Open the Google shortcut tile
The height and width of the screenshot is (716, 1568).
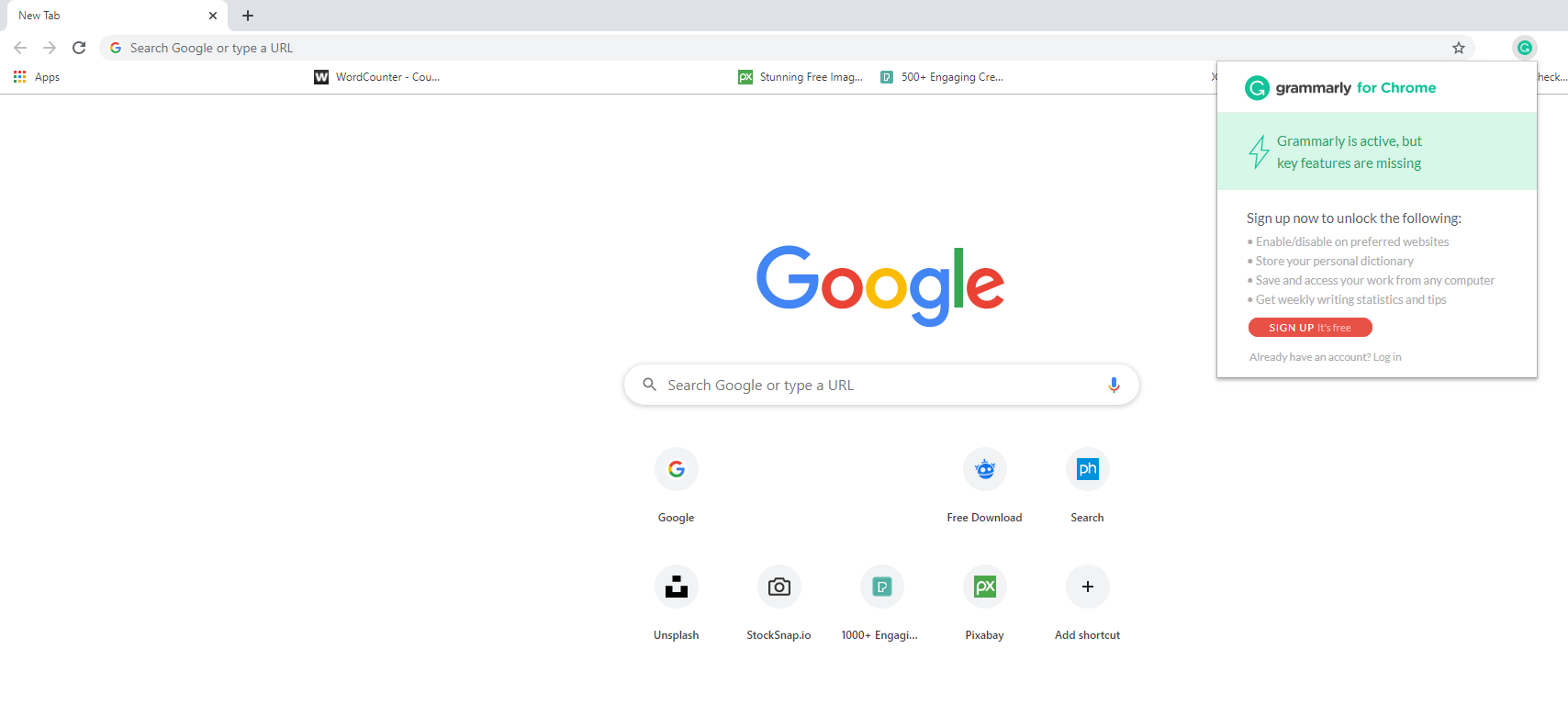click(677, 486)
